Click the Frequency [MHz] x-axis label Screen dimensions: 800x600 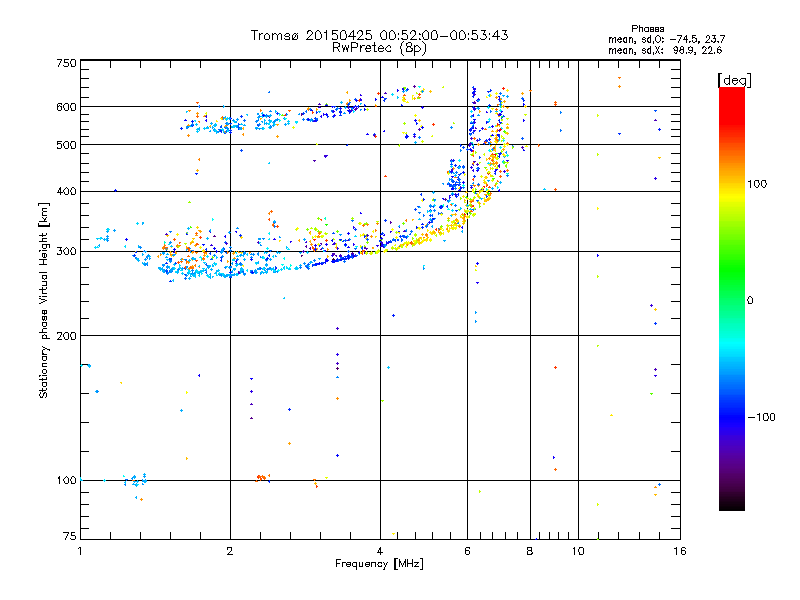point(379,564)
